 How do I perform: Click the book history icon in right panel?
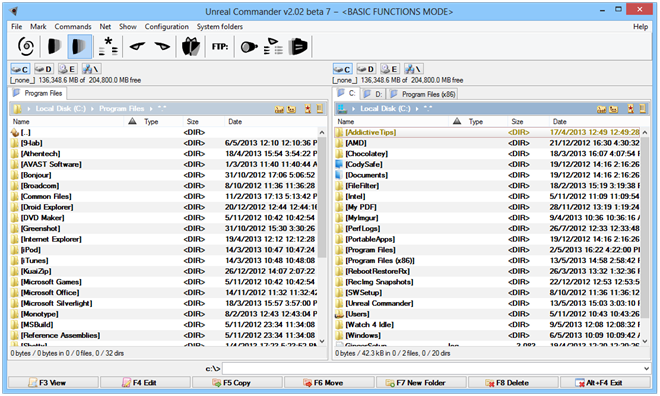[642, 109]
